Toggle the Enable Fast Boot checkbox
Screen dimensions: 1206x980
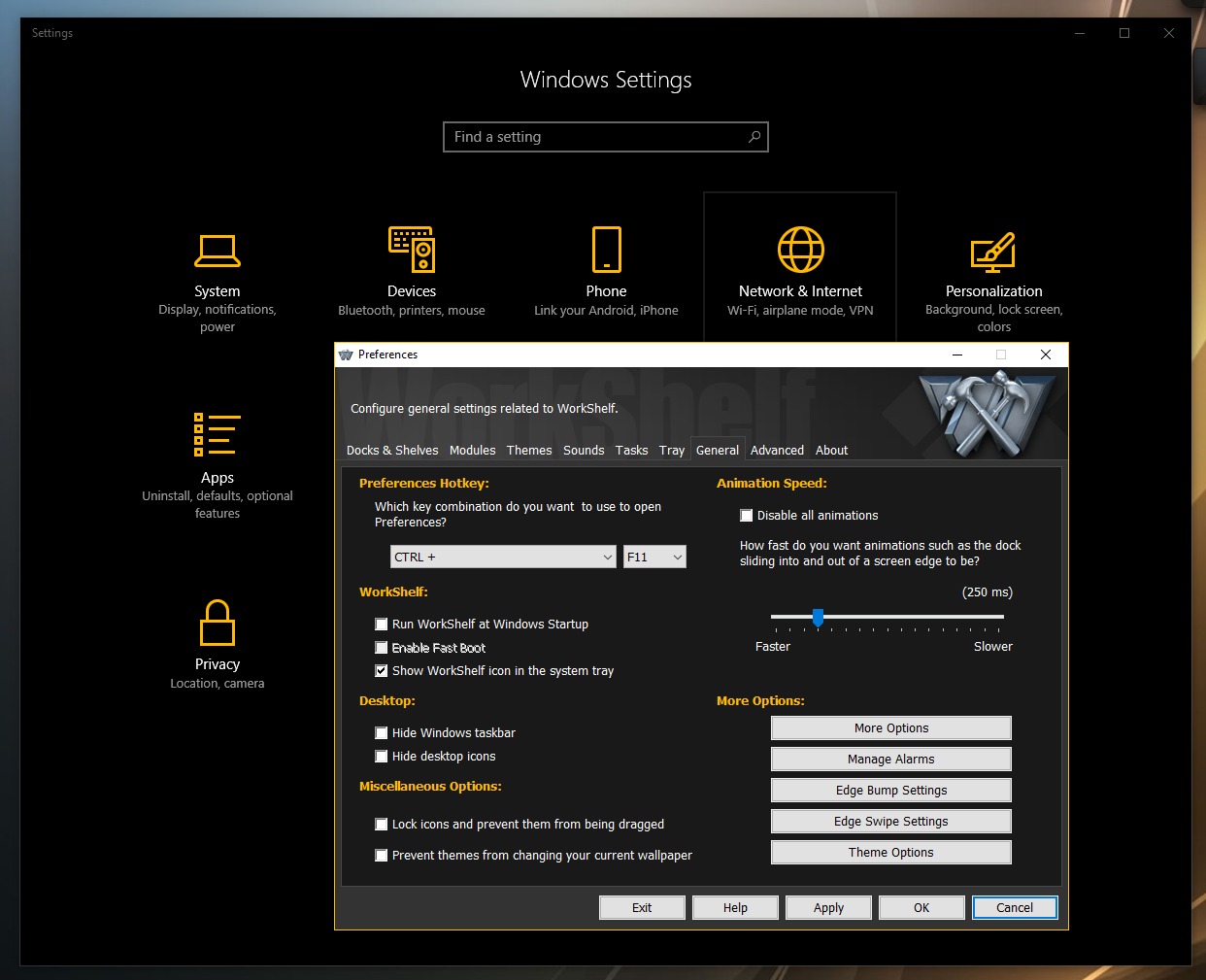(382, 648)
